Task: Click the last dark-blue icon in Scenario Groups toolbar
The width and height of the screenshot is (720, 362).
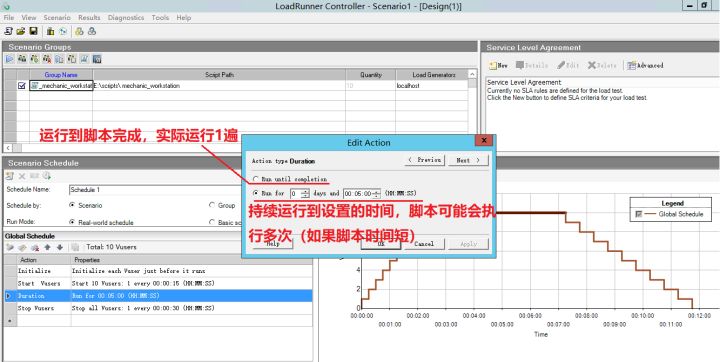Action: (96, 59)
